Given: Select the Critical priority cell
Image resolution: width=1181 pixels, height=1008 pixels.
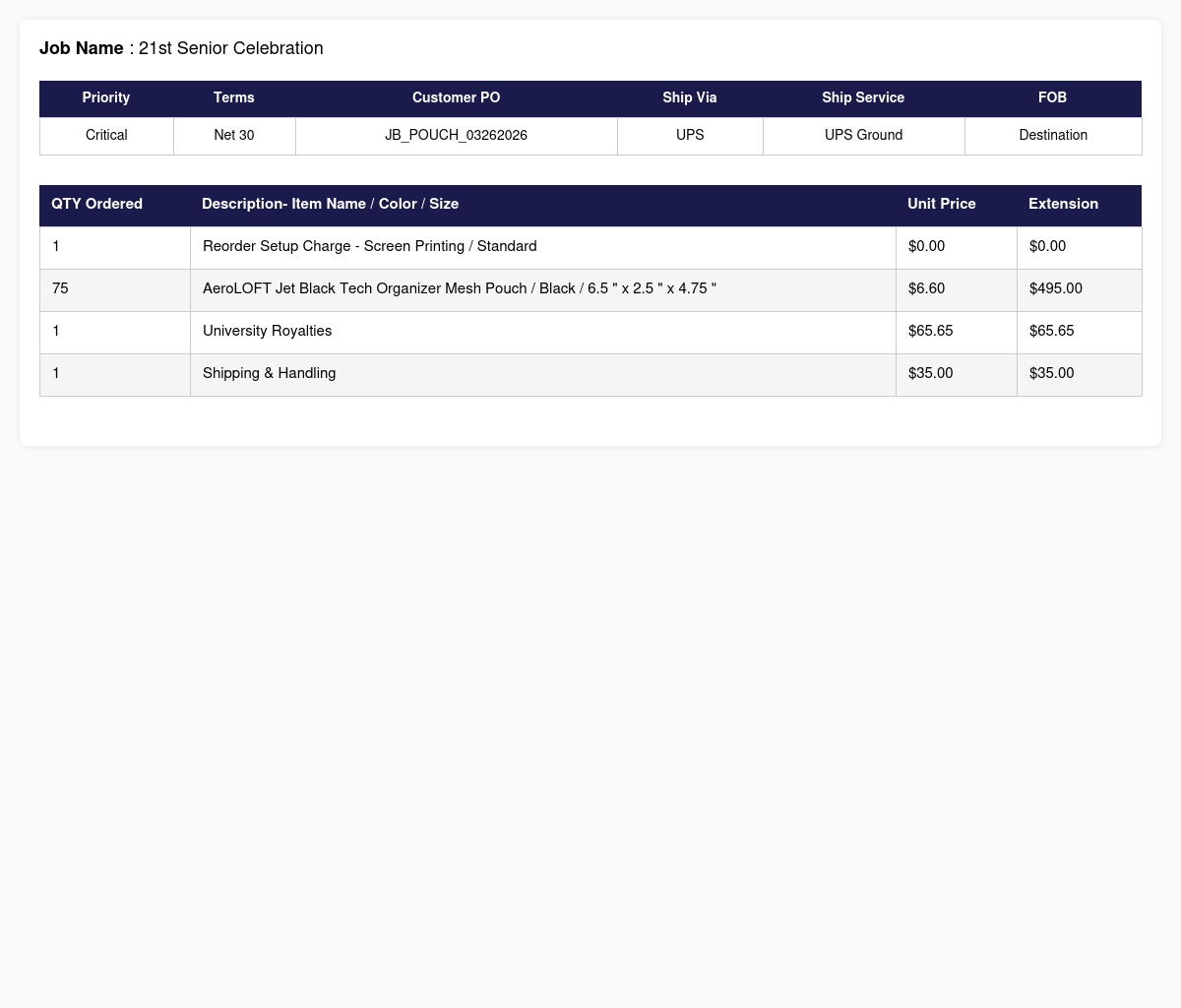Looking at the screenshot, I should point(106,136).
